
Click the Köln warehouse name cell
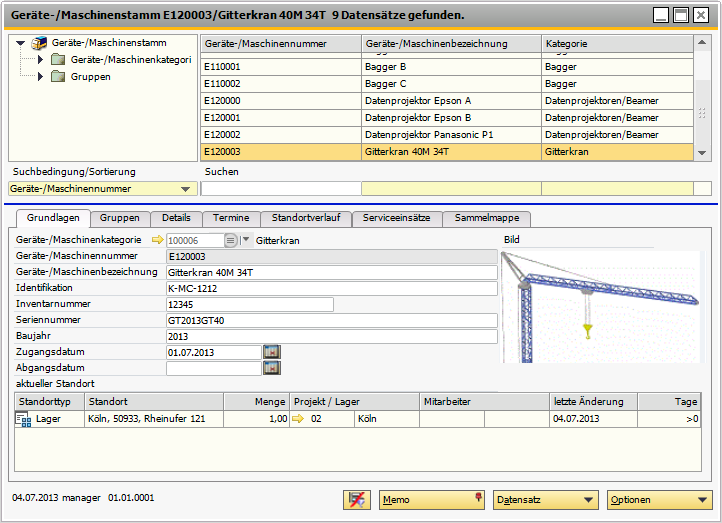point(387,419)
